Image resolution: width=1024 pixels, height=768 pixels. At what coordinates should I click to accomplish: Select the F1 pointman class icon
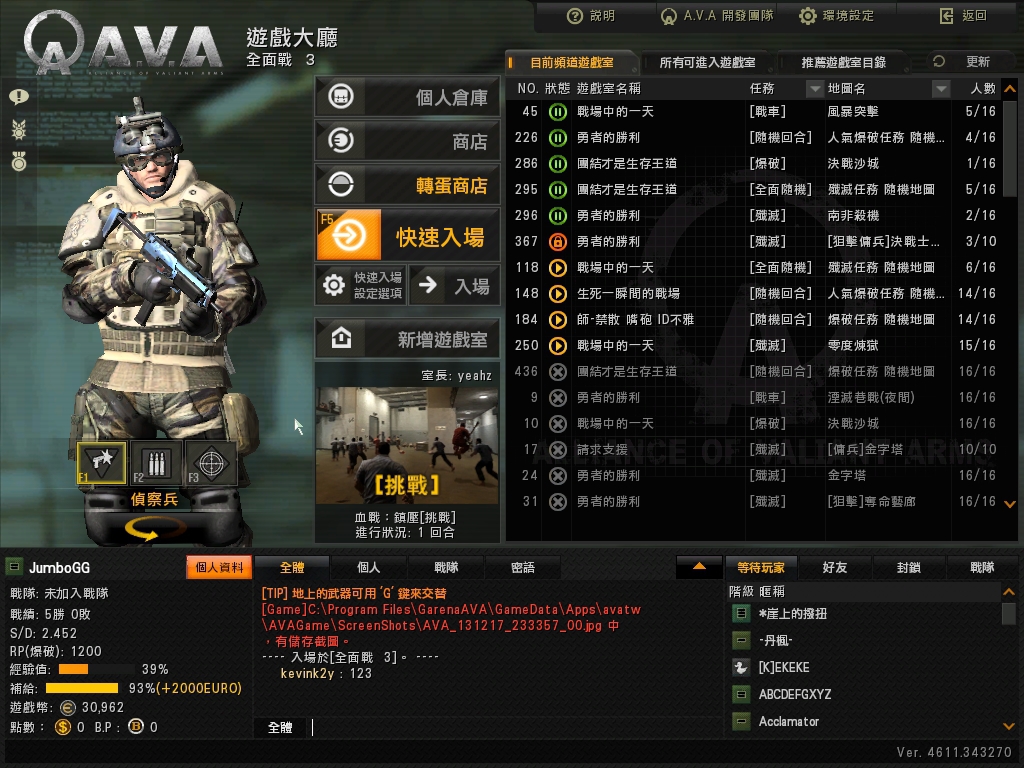pos(101,462)
